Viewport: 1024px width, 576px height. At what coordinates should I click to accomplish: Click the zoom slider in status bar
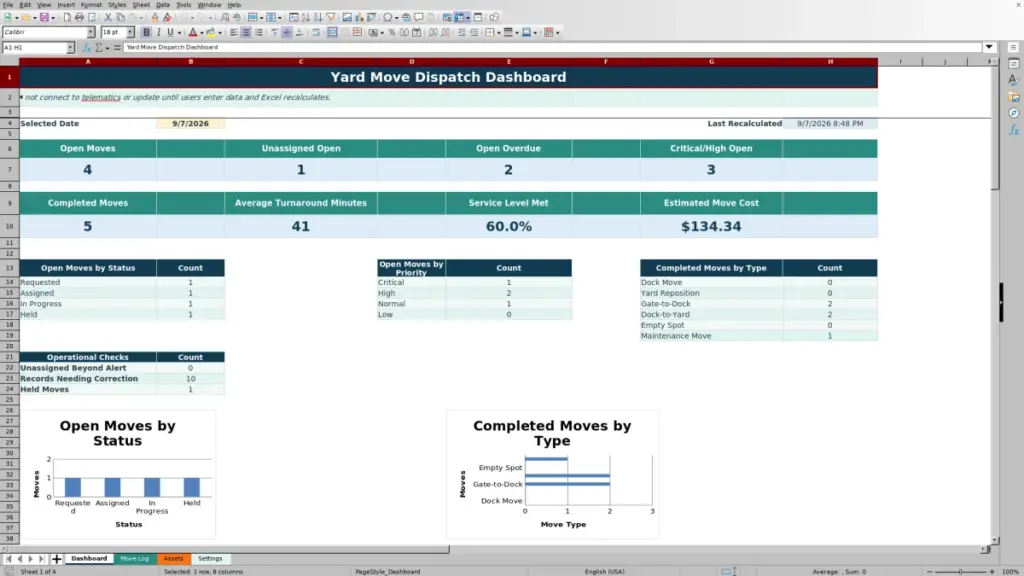[x=961, y=571]
